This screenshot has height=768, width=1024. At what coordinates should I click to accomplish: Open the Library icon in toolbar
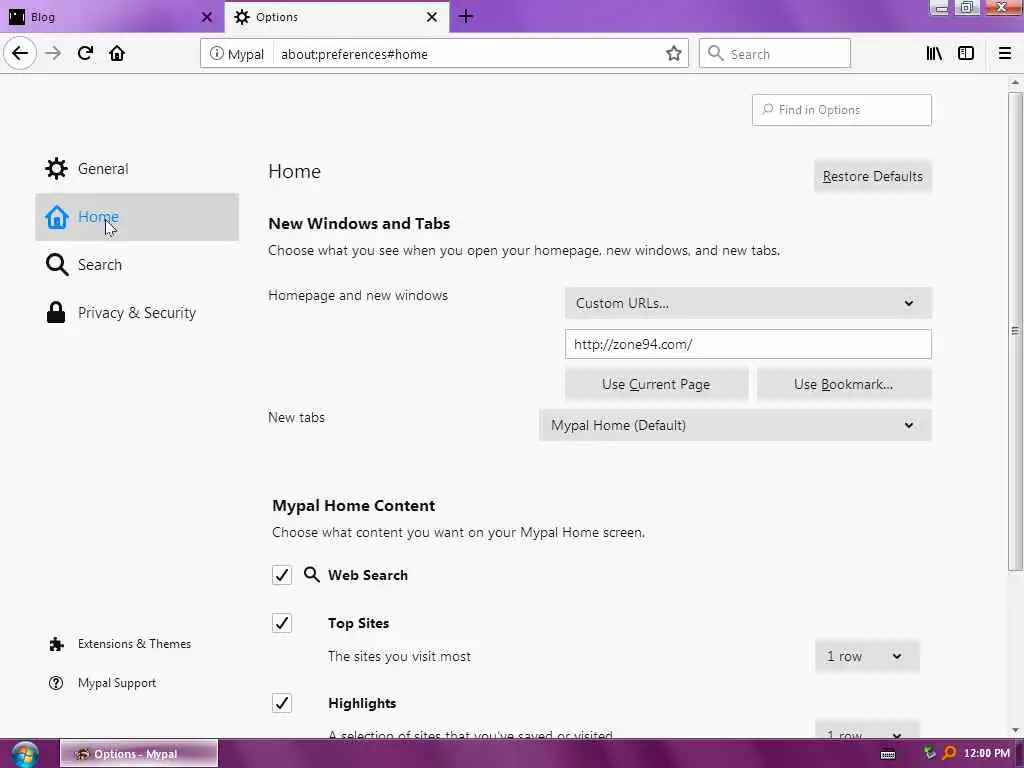tap(934, 54)
